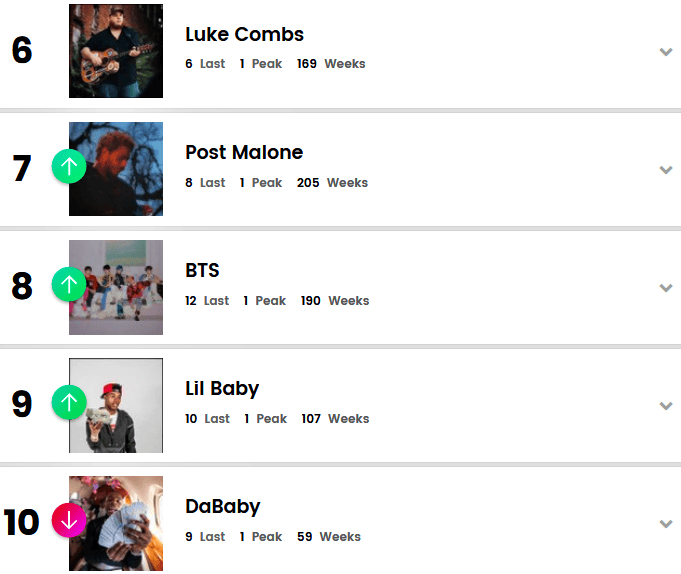Expand the Luke Combs chart entry

click(x=666, y=52)
